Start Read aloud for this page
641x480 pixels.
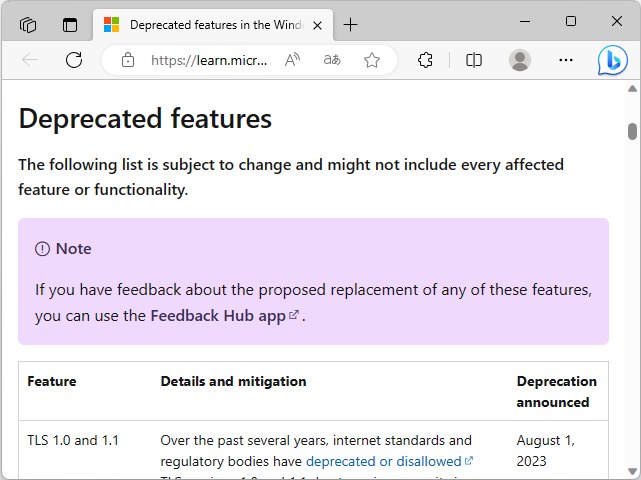coord(292,60)
